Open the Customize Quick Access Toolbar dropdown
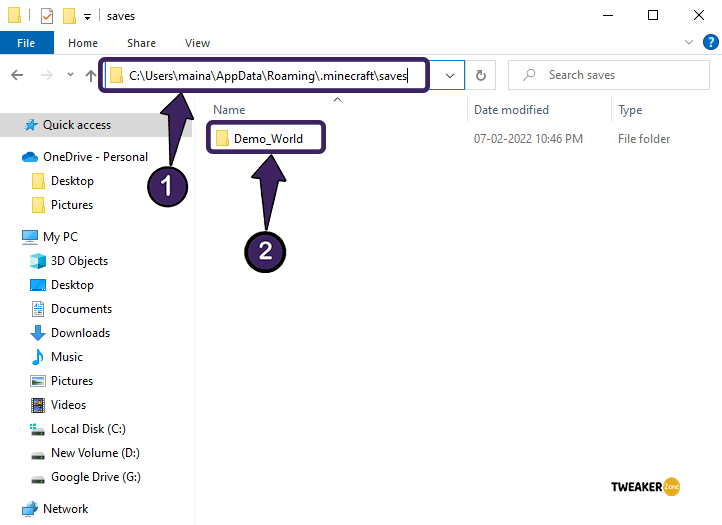 click(87, 18)
